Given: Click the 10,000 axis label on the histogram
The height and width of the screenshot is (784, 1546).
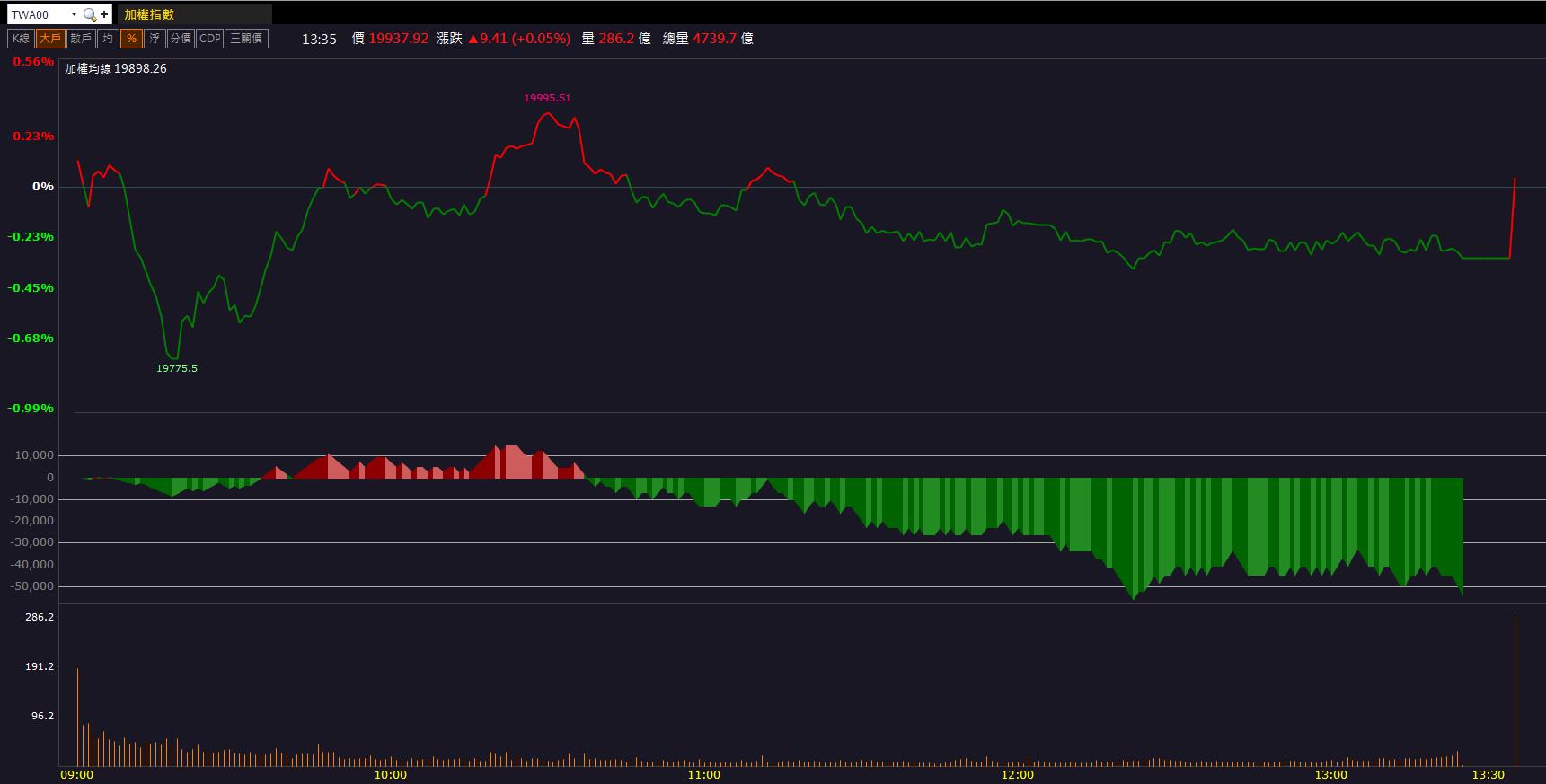Looking at the screenshot, I should [x=35, y=455].
